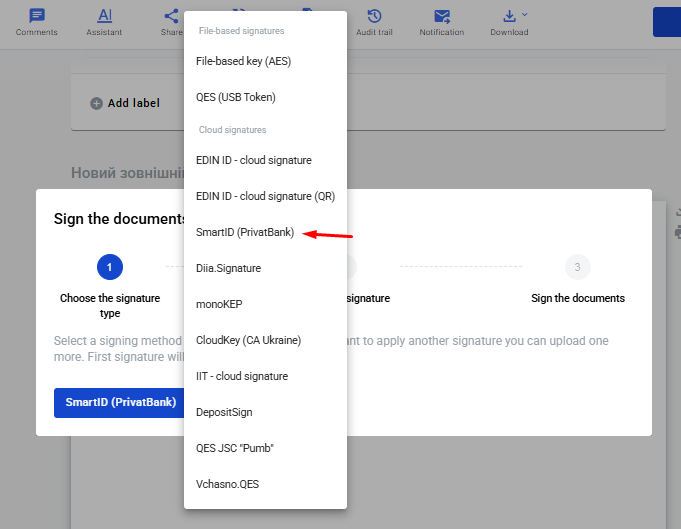Choose monoKEP signature option
Screen dimensions: 681x529
[x=265, y=304]
